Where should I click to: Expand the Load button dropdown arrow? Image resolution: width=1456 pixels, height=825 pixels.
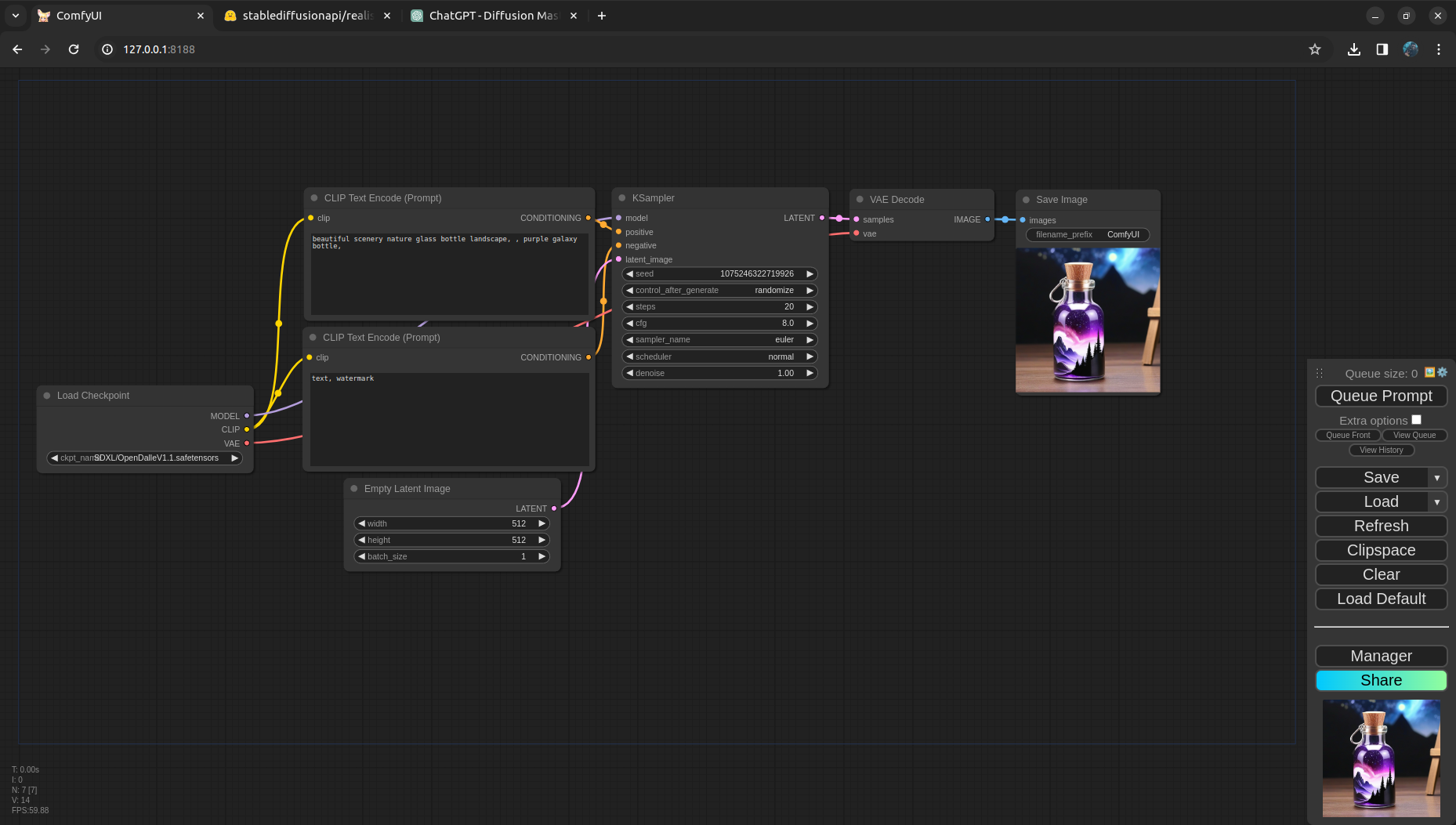[x=1436, y=502]
